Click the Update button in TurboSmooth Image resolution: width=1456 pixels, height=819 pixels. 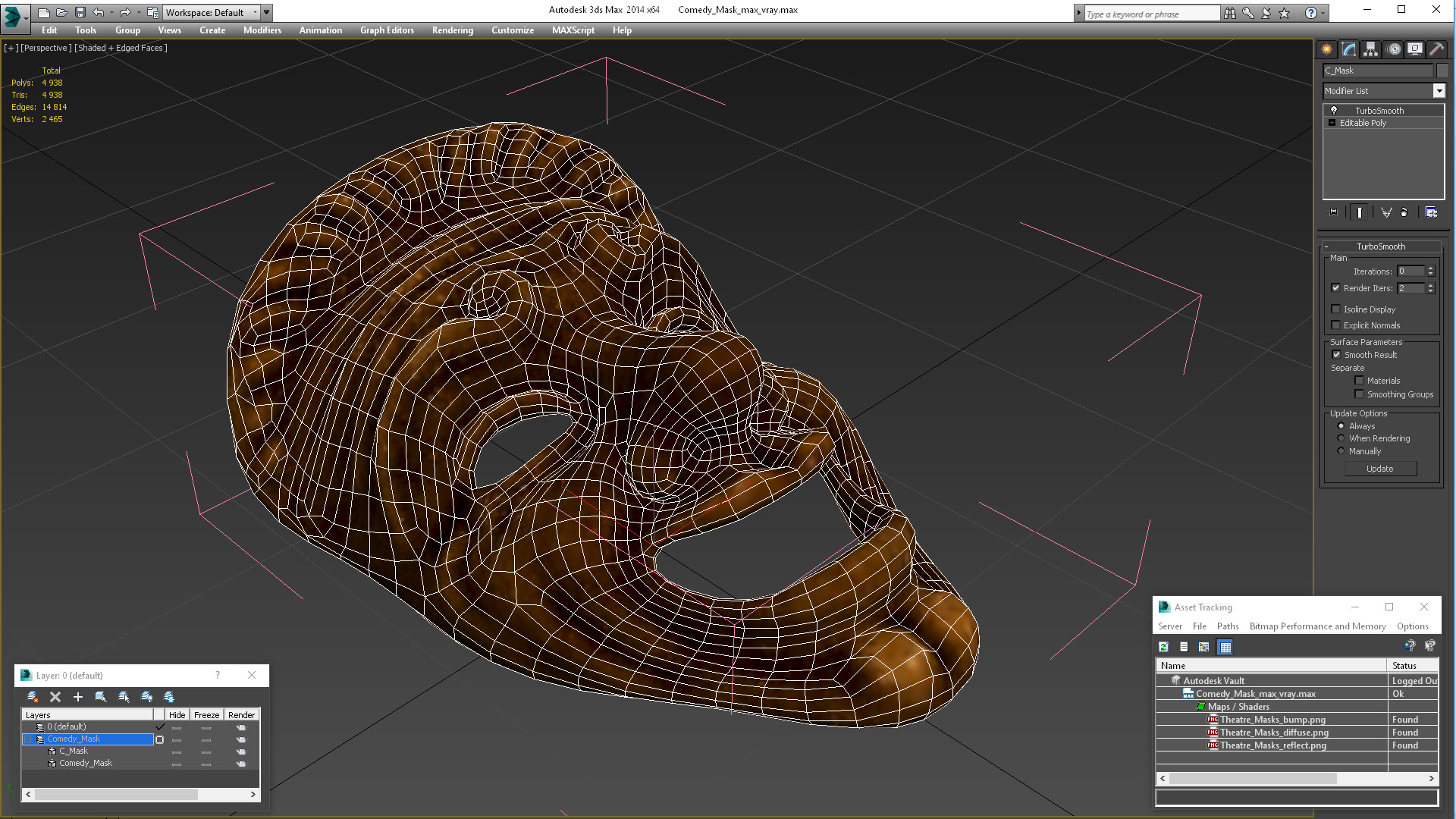tap(1379, 469)
